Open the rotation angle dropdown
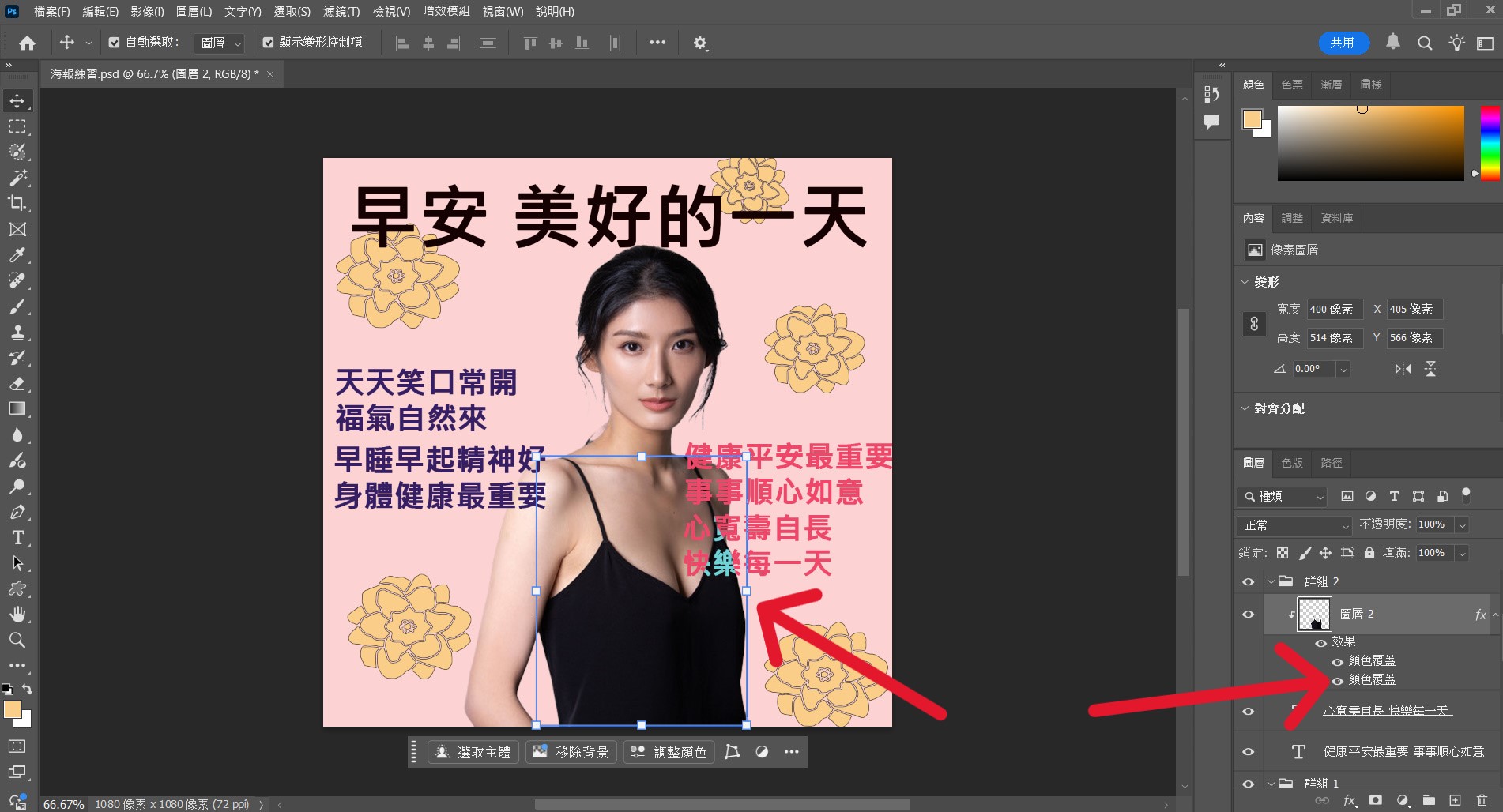This screenshot has width=1503, height=812. pos(1343,369)
